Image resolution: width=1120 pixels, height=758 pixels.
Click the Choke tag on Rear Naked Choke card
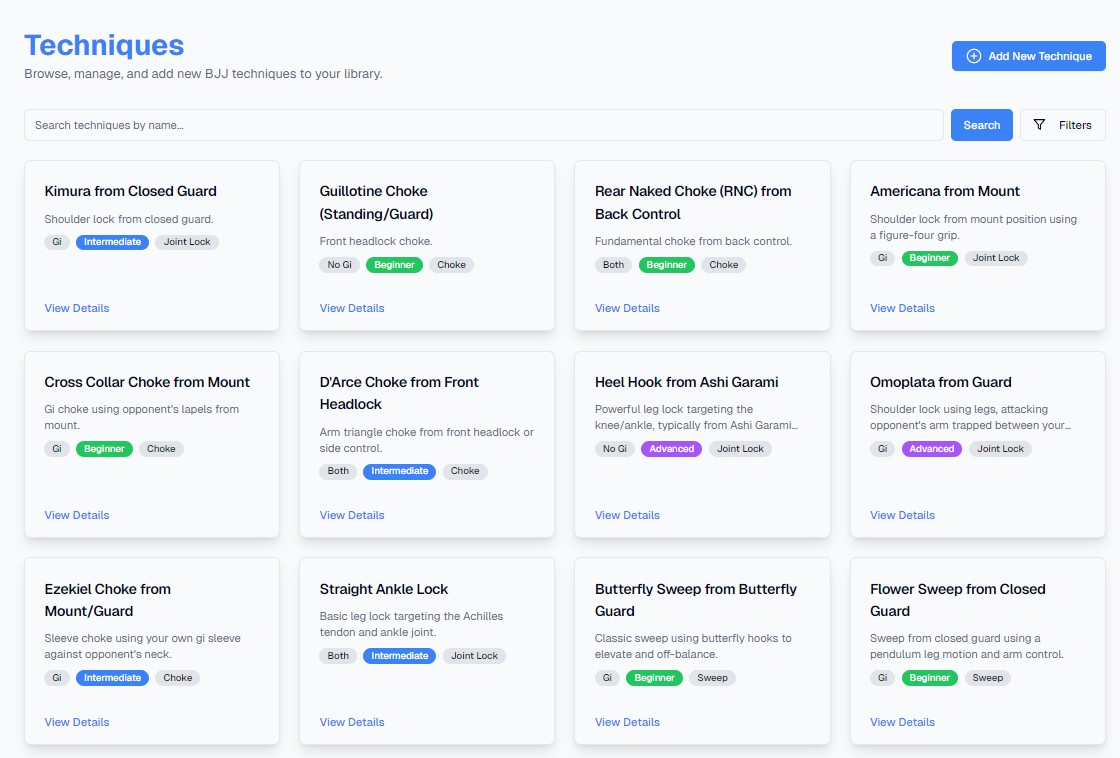pos(724,265)
